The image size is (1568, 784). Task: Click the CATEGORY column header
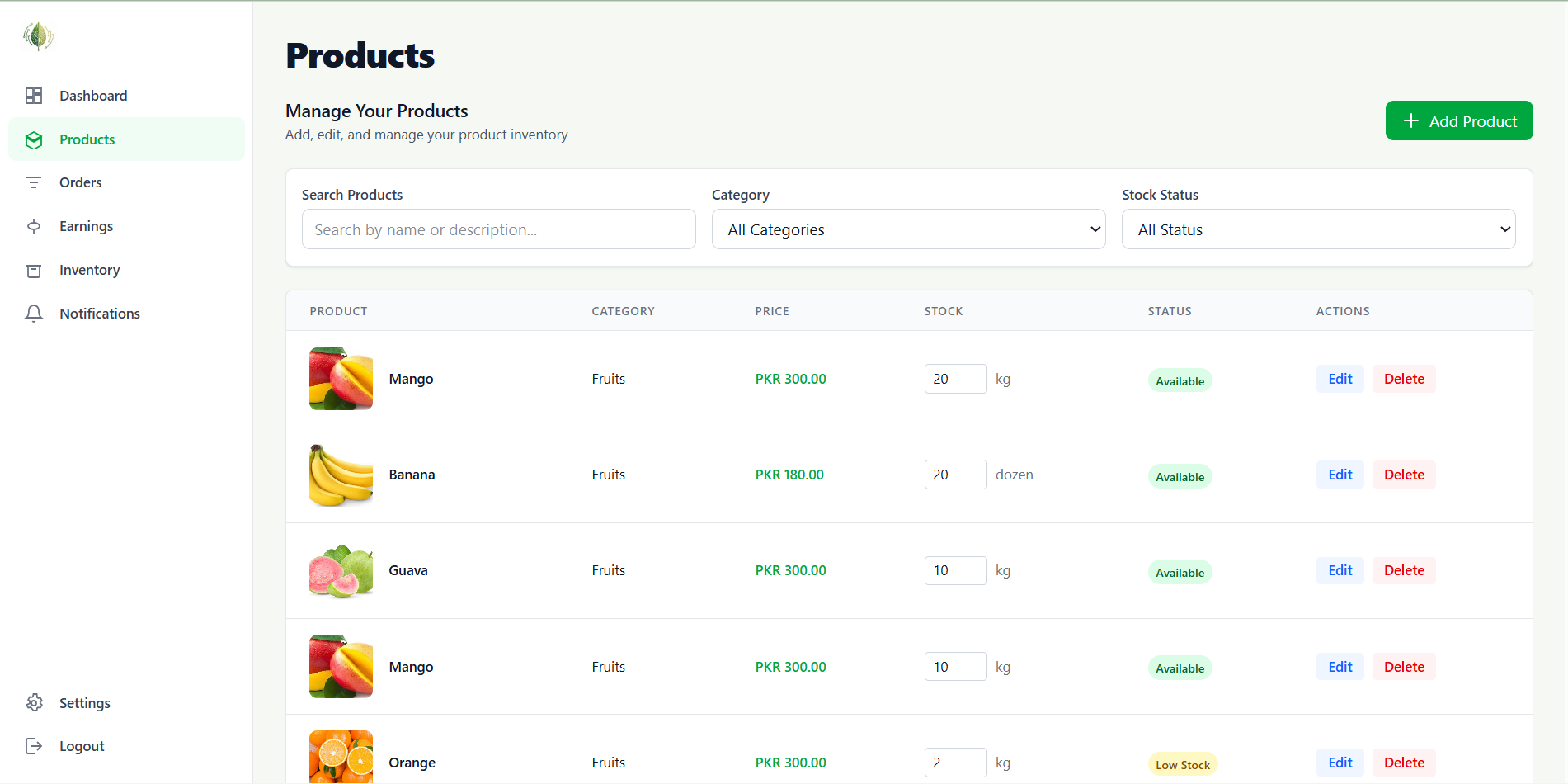tap(623, 311)
